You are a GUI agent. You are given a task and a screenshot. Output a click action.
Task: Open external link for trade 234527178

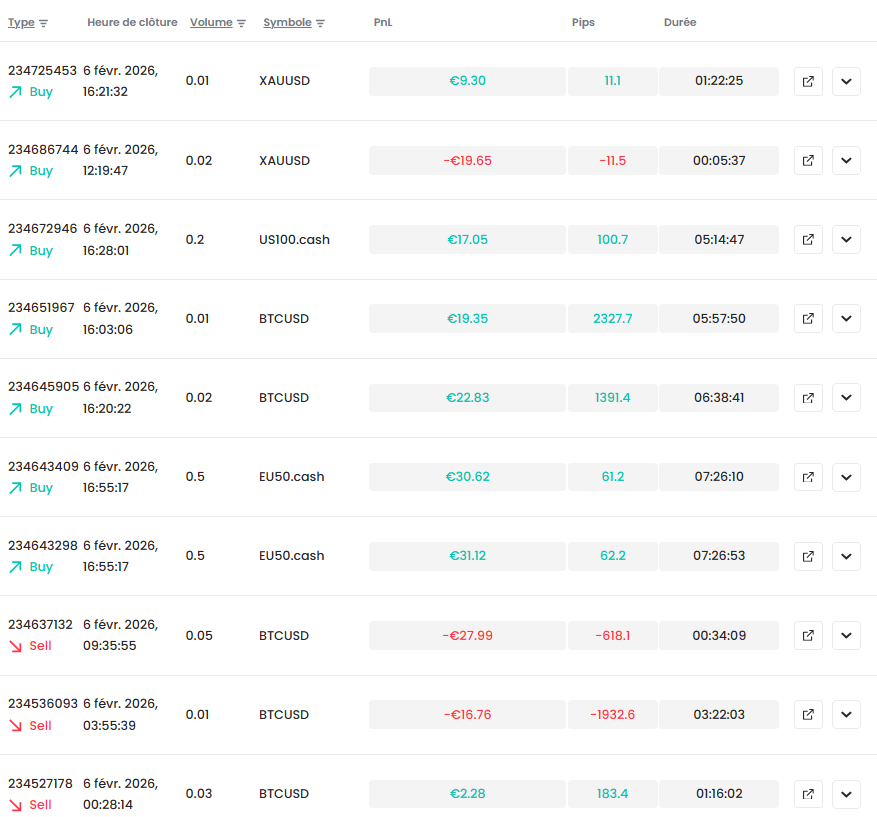pos(808,794)
